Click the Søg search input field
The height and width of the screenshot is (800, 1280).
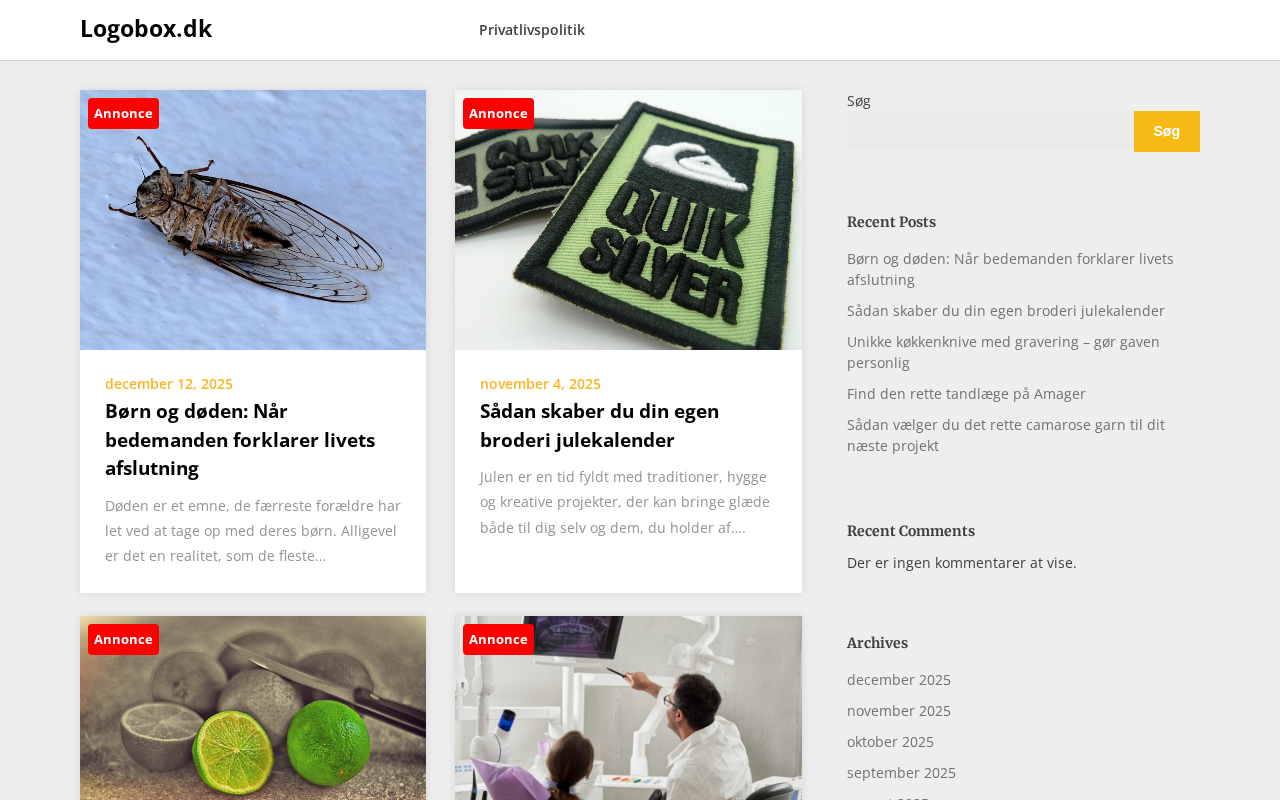tap(990, 131)
